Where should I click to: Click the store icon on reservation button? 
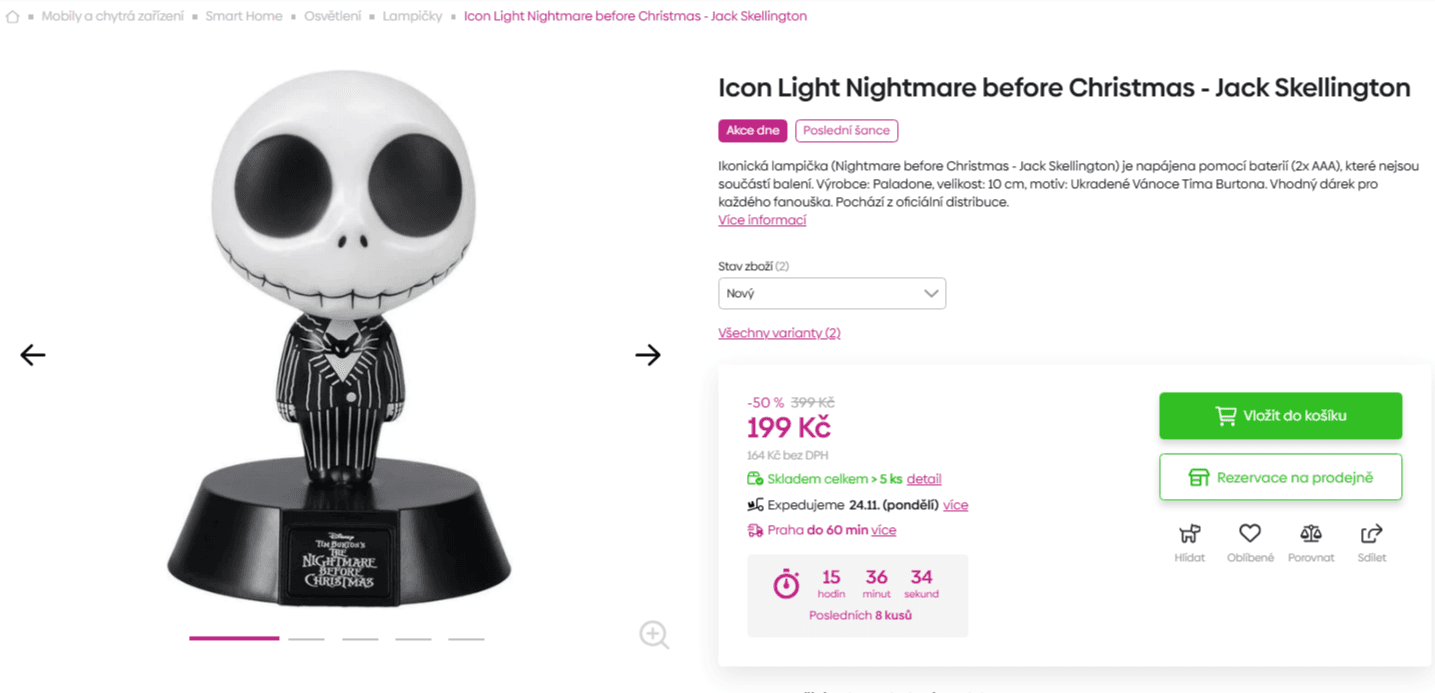pyautogui.click(x=1200, y=477)
